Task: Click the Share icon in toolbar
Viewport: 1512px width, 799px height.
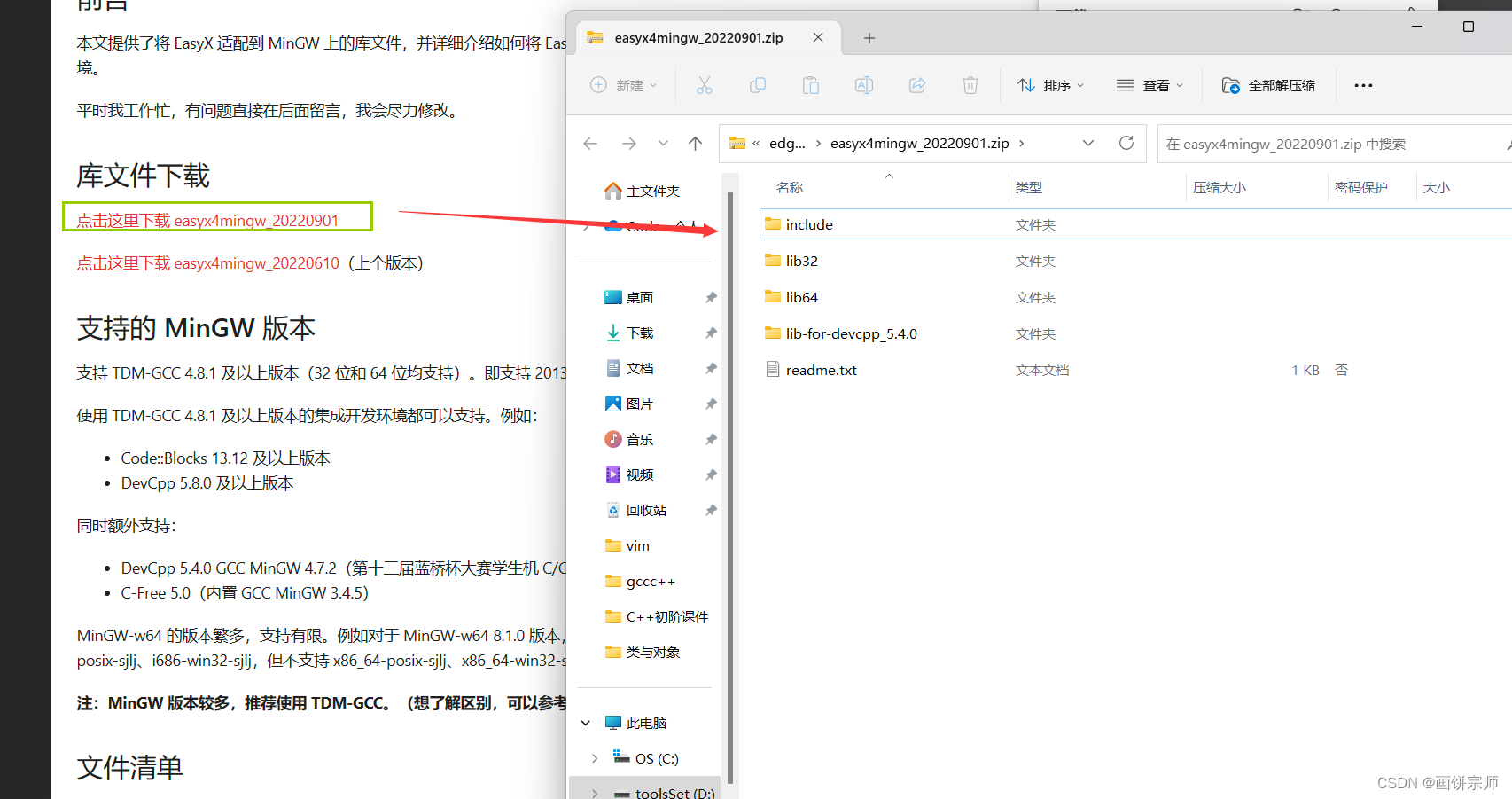Action: tap(917, 85)
